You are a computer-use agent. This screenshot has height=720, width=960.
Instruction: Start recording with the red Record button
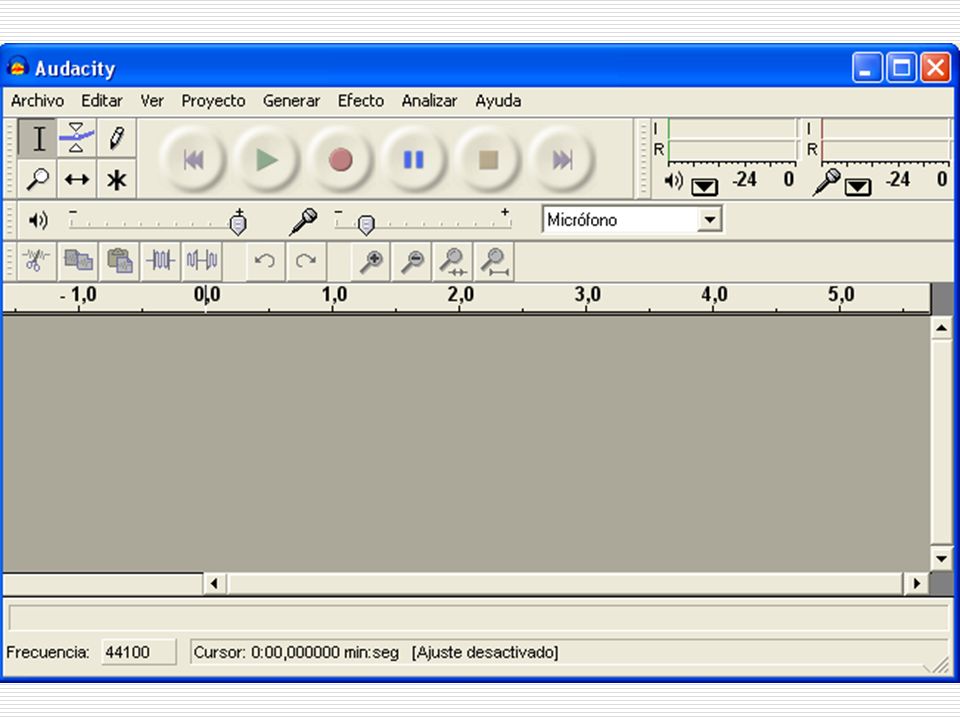click(x=340, y=160)
